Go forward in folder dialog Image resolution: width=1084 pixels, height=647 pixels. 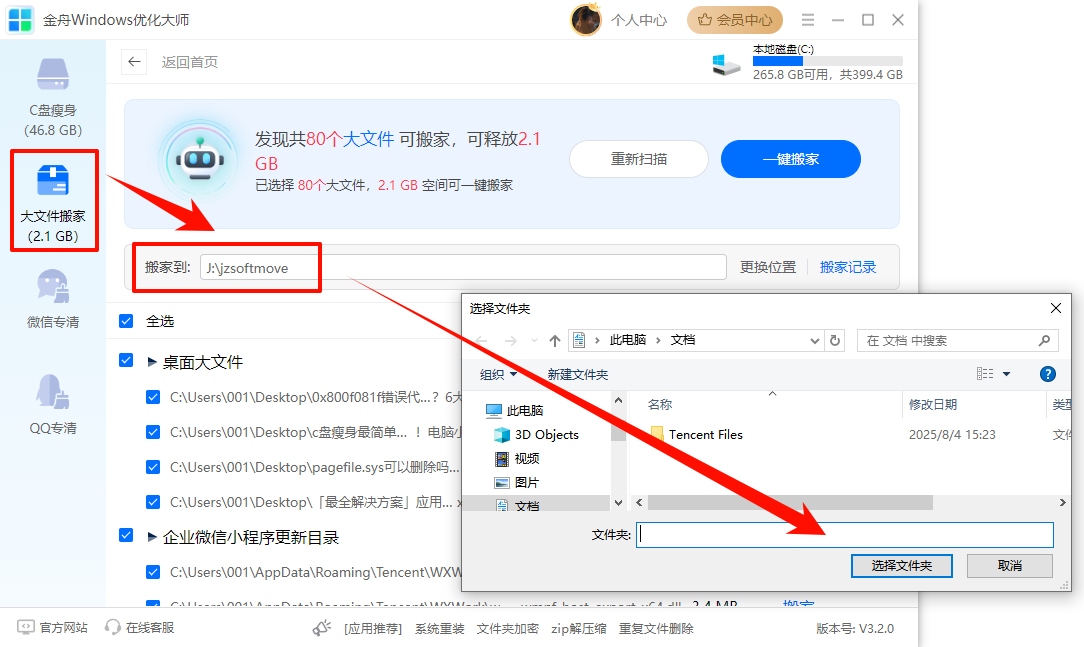pyautogui.click(x=510, y=340)
